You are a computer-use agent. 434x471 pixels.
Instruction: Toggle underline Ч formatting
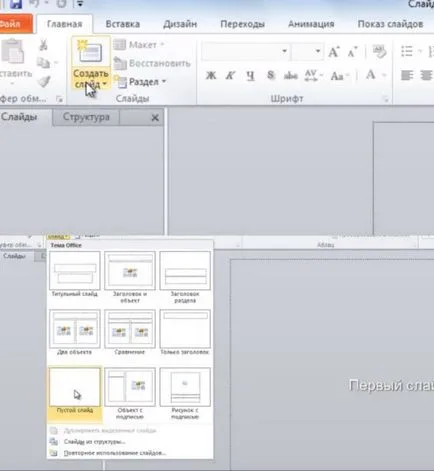(x=250, y=76)
